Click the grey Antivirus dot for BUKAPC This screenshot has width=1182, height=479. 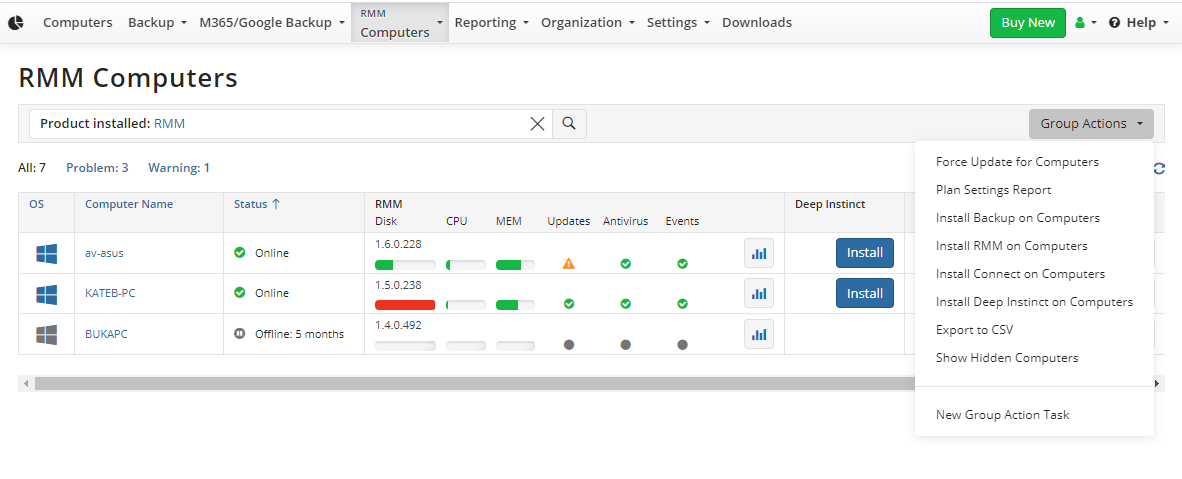(x=626, y=345)
